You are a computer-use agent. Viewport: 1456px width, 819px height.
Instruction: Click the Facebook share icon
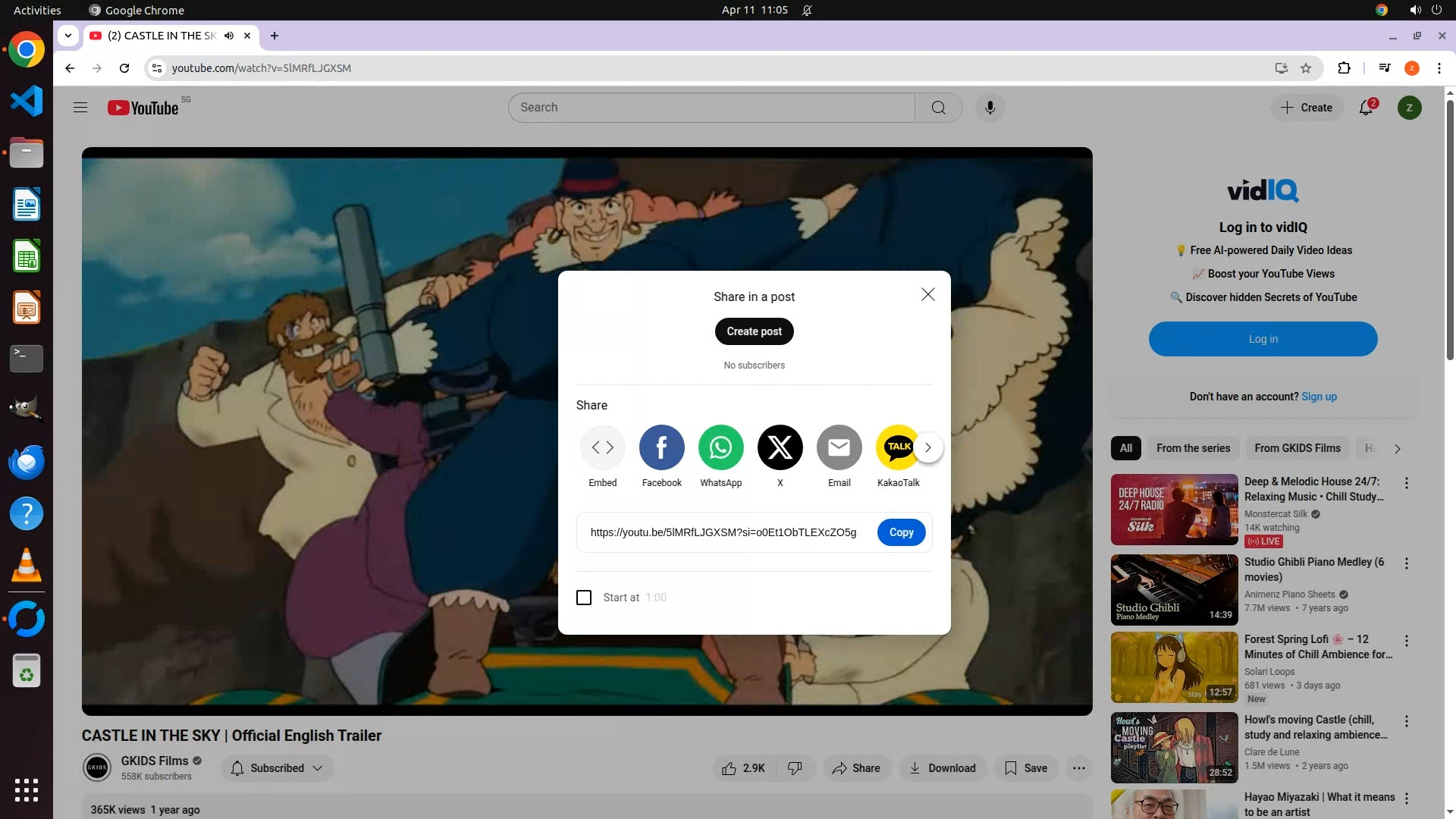tap(661, 447)
